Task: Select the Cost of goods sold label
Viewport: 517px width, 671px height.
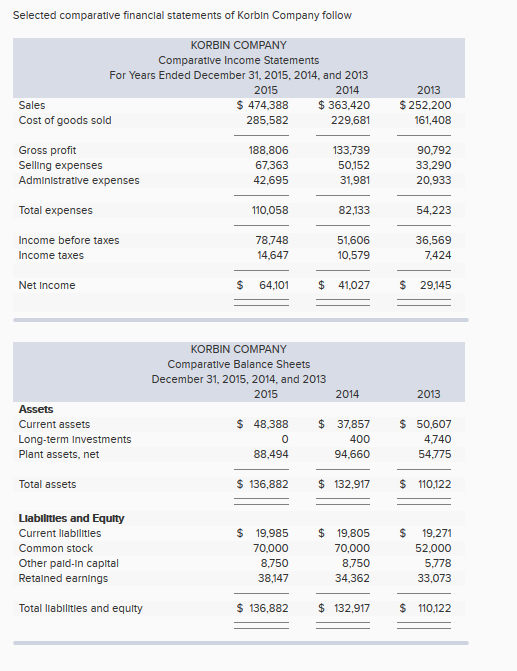Action: (x=65, y=120)
